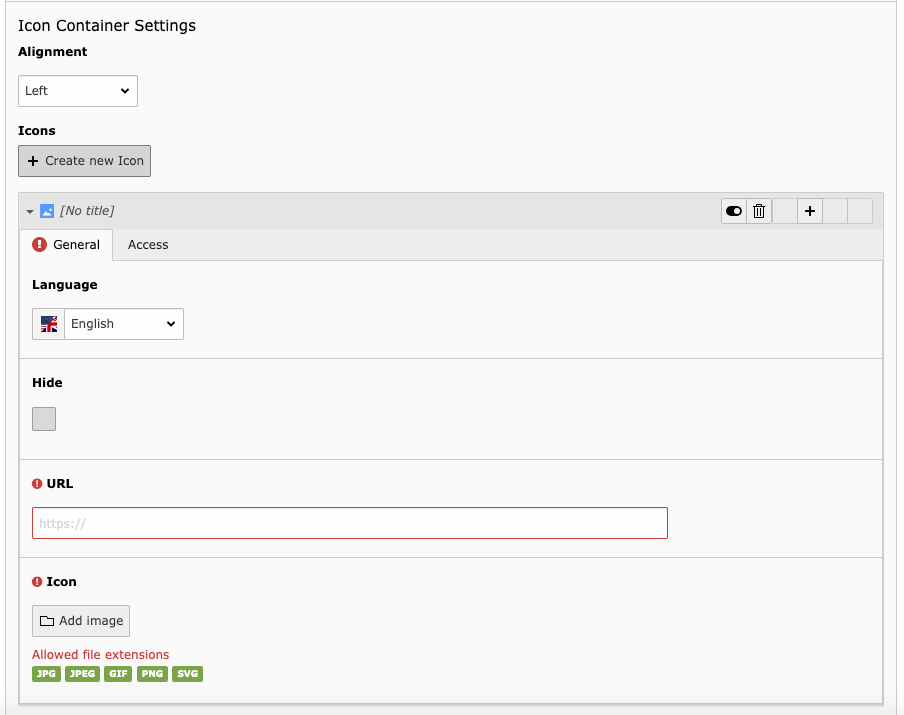Screen dimensions: 904x715
Task: Switch to the Access tab
Action: point(148,245)
